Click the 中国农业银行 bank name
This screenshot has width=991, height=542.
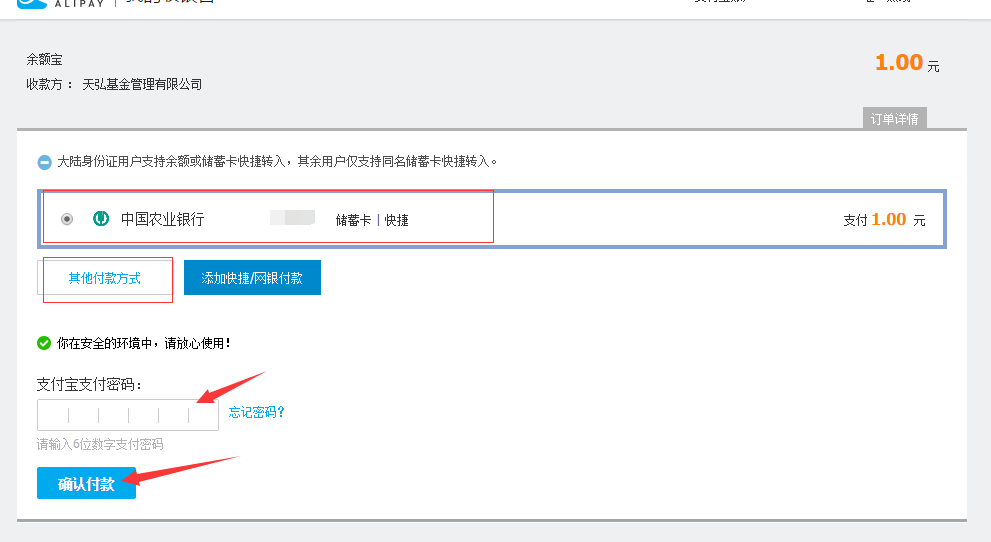[162, 219]
